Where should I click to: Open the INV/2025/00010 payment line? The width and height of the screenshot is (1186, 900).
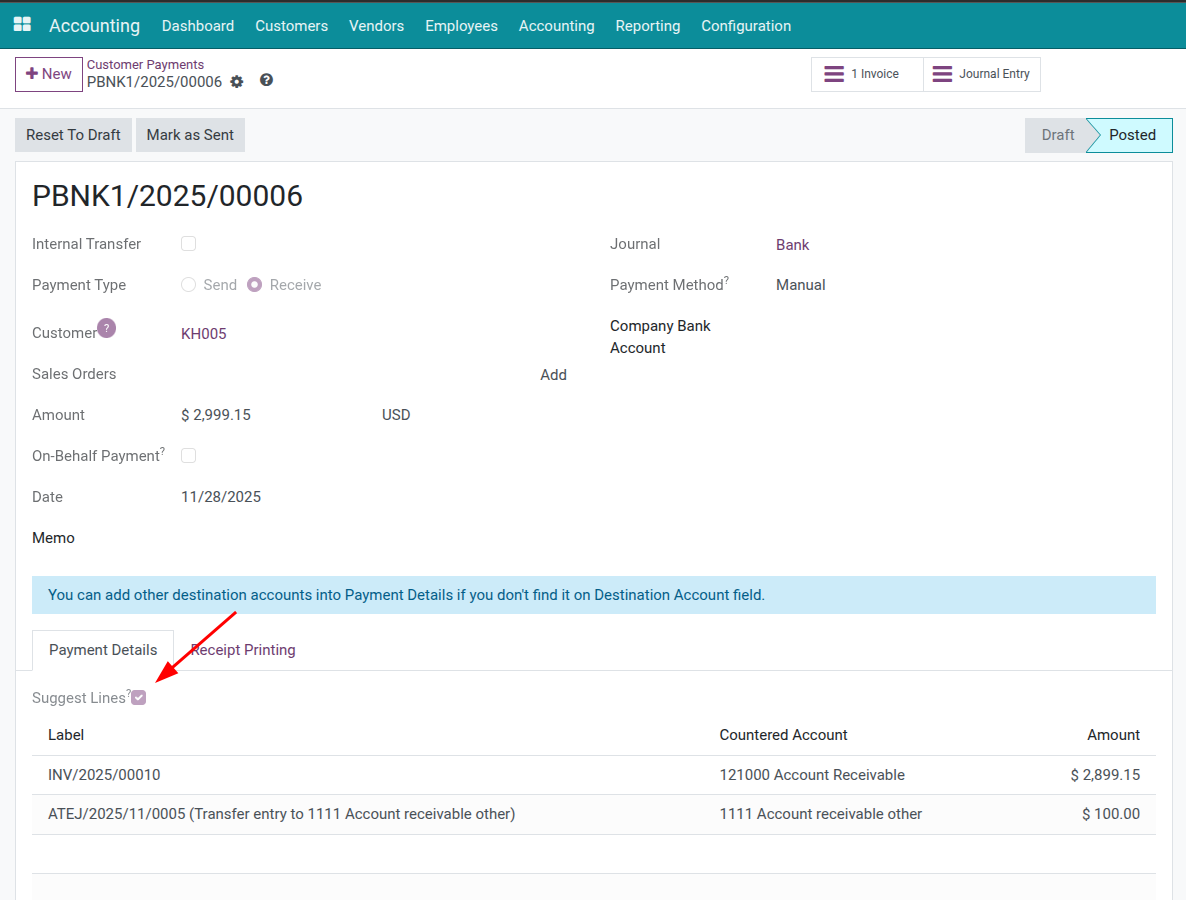pyautogui.click(x=104, y=775)
